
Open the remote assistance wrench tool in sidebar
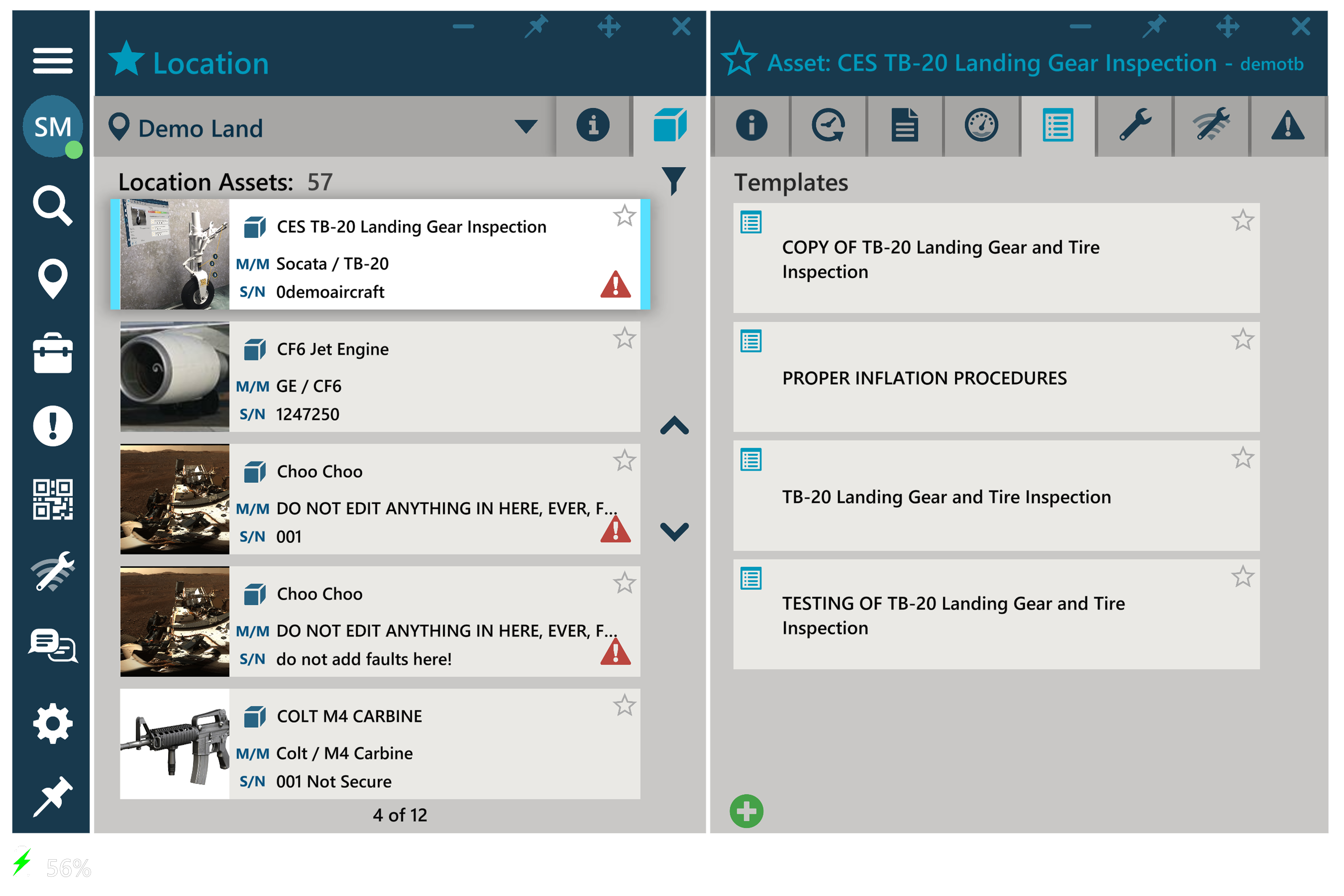[x=53, y=571]
